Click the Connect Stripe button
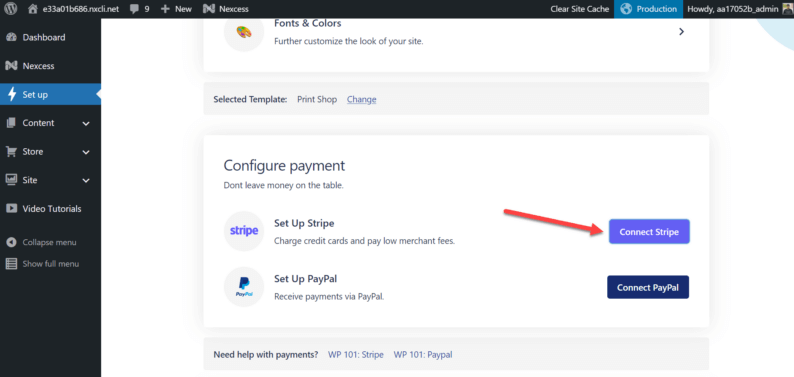The height and width of the screenshot is (377, 794). pos(649,232)
